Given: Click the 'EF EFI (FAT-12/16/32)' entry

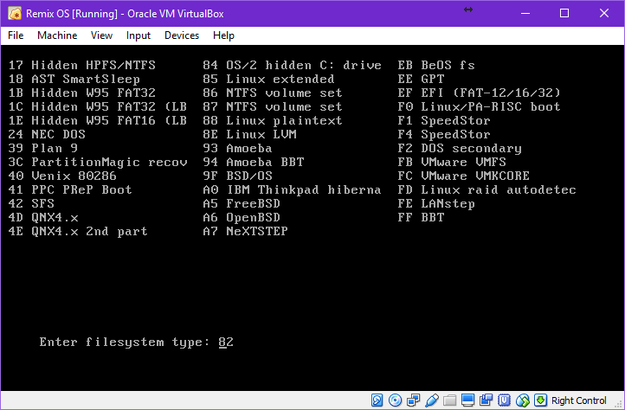Looking at the screenshot, I should 479,93.
